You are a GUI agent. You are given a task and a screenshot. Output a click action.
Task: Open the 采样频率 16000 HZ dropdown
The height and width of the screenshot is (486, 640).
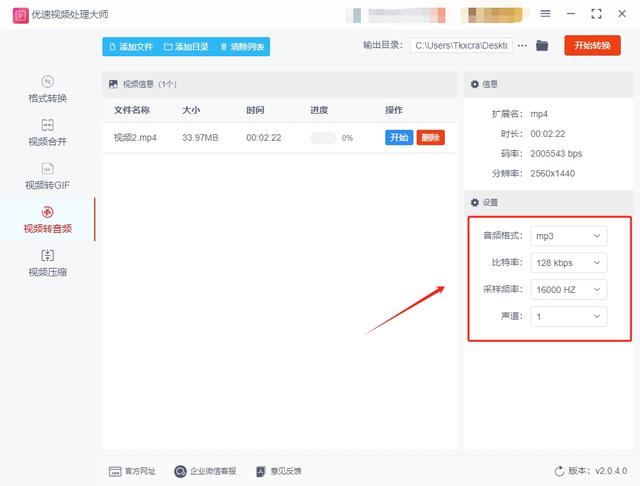pos(569,290)
